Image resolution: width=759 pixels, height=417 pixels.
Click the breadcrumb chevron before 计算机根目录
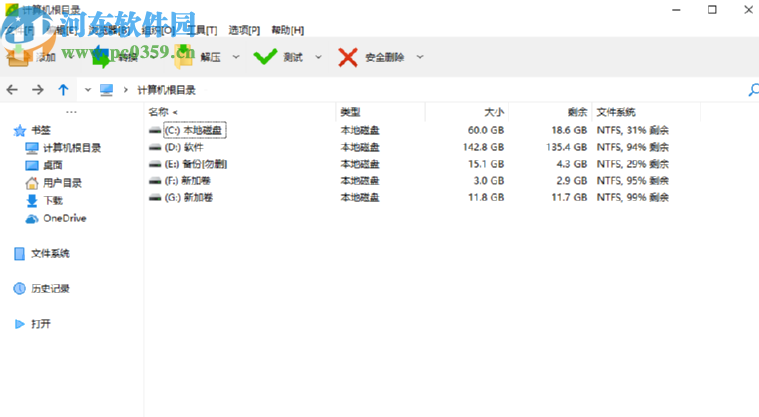pyautogui.click(x=125, y=90)
